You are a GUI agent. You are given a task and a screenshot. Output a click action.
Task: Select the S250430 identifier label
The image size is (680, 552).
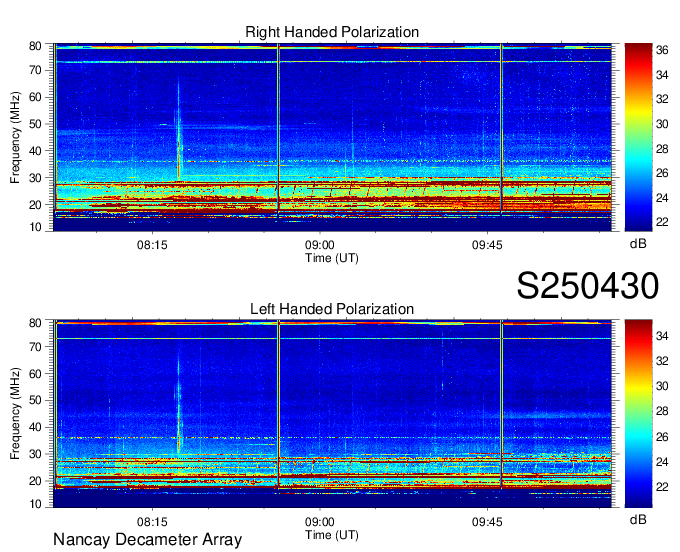pos(588,286)
